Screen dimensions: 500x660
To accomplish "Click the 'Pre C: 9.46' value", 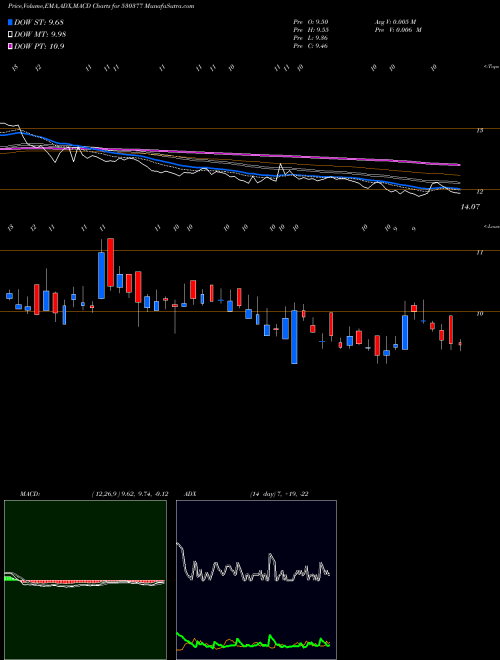I will (311, 46).
